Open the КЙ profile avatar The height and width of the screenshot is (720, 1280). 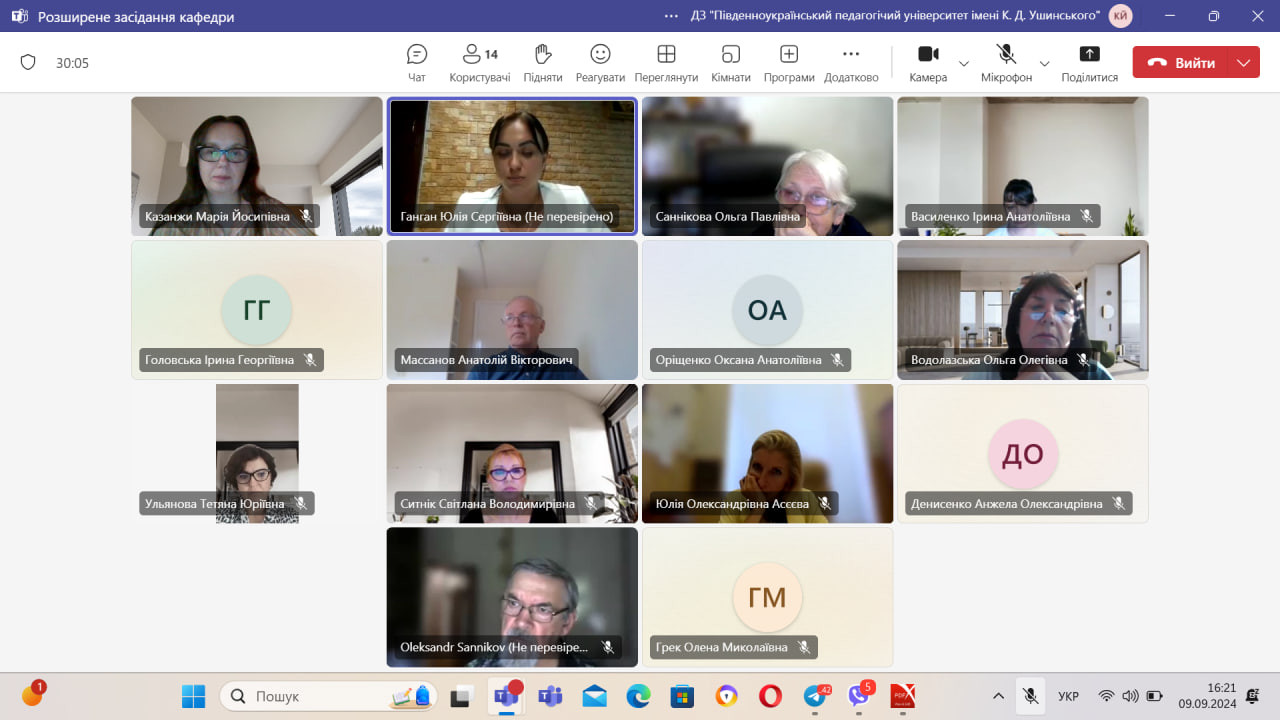pyautogui.click(x=1121, y=16)
